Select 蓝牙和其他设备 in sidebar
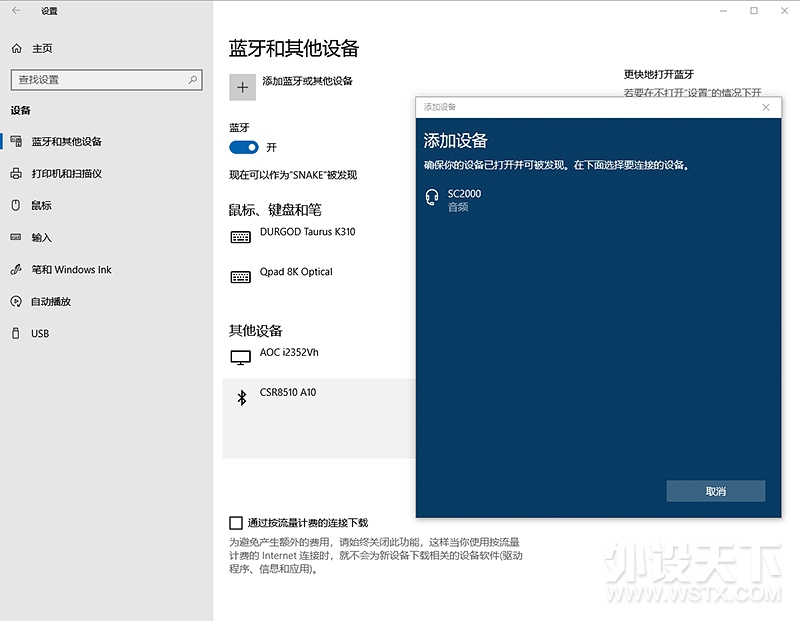Viewport: 800px width, 621px height. (66, 141)
